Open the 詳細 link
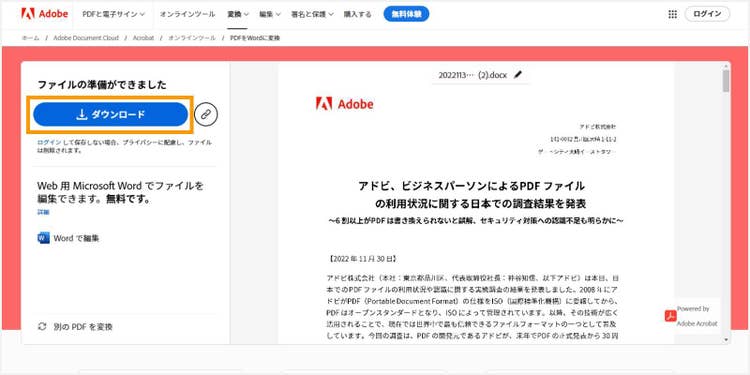The height and width of the screenshot is (375, 750). (43, 212)
